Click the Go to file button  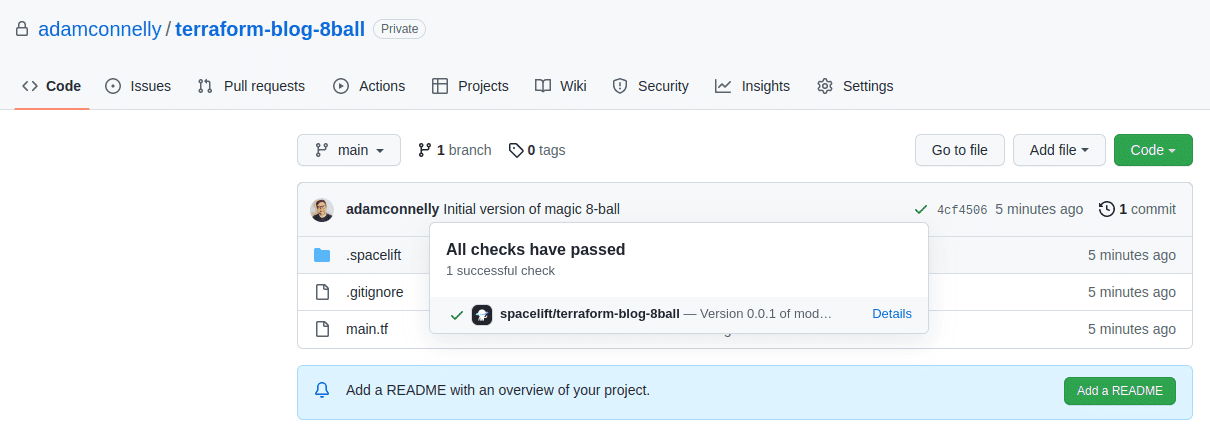pyautogui.click(x=960, y=150)
